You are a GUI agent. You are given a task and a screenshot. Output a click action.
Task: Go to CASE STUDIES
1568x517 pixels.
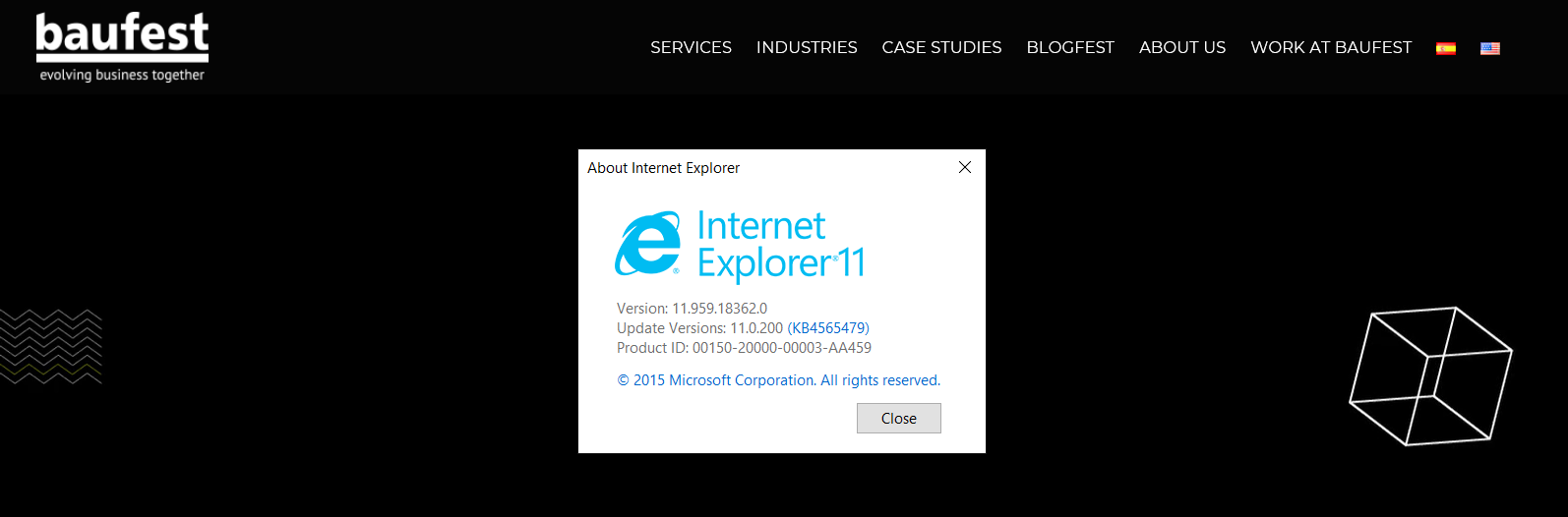[x=941, y=47]
